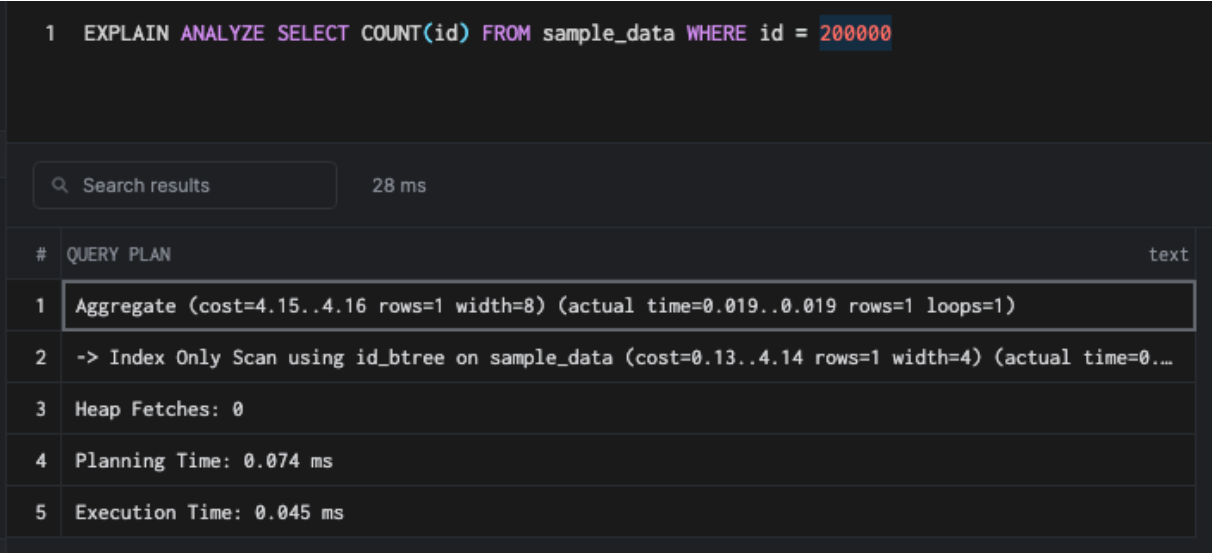Click line number 1 in editor gutter
This screenshot has height=553, width=1213.
tap(50, 33)
